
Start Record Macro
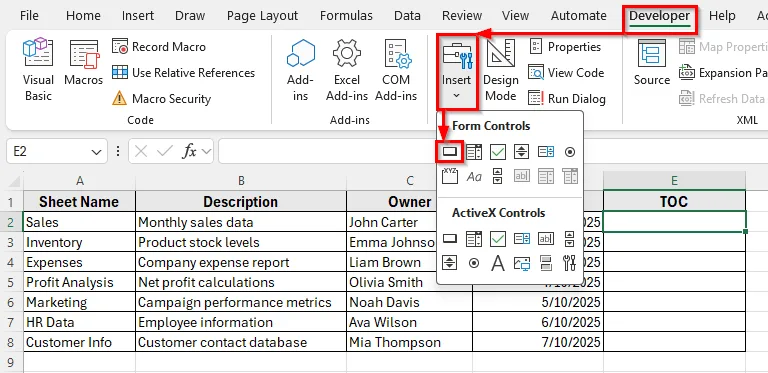coord(159,47)
